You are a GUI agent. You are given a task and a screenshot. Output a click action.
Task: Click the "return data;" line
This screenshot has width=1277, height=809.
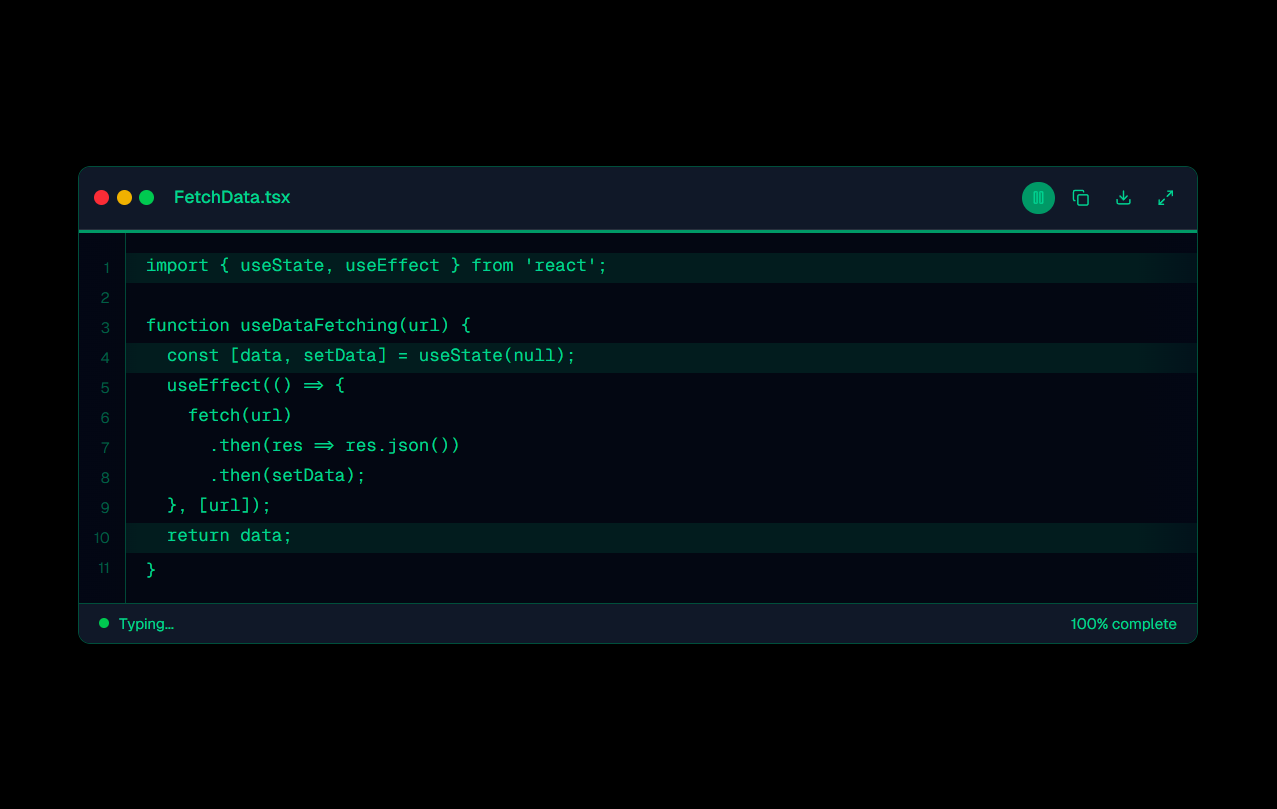[229, 536]
